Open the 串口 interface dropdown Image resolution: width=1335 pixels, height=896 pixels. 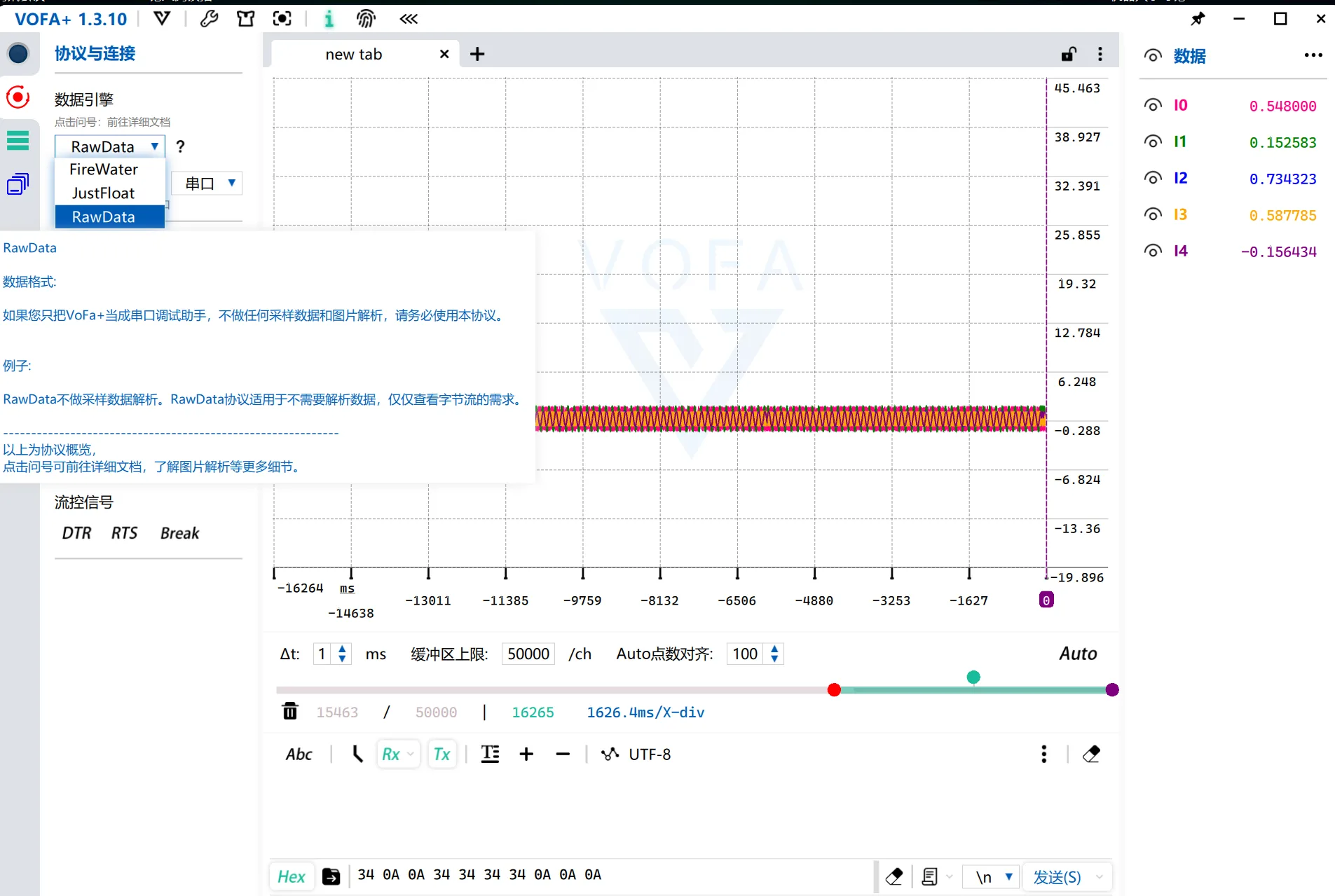[x=207, y=184]
